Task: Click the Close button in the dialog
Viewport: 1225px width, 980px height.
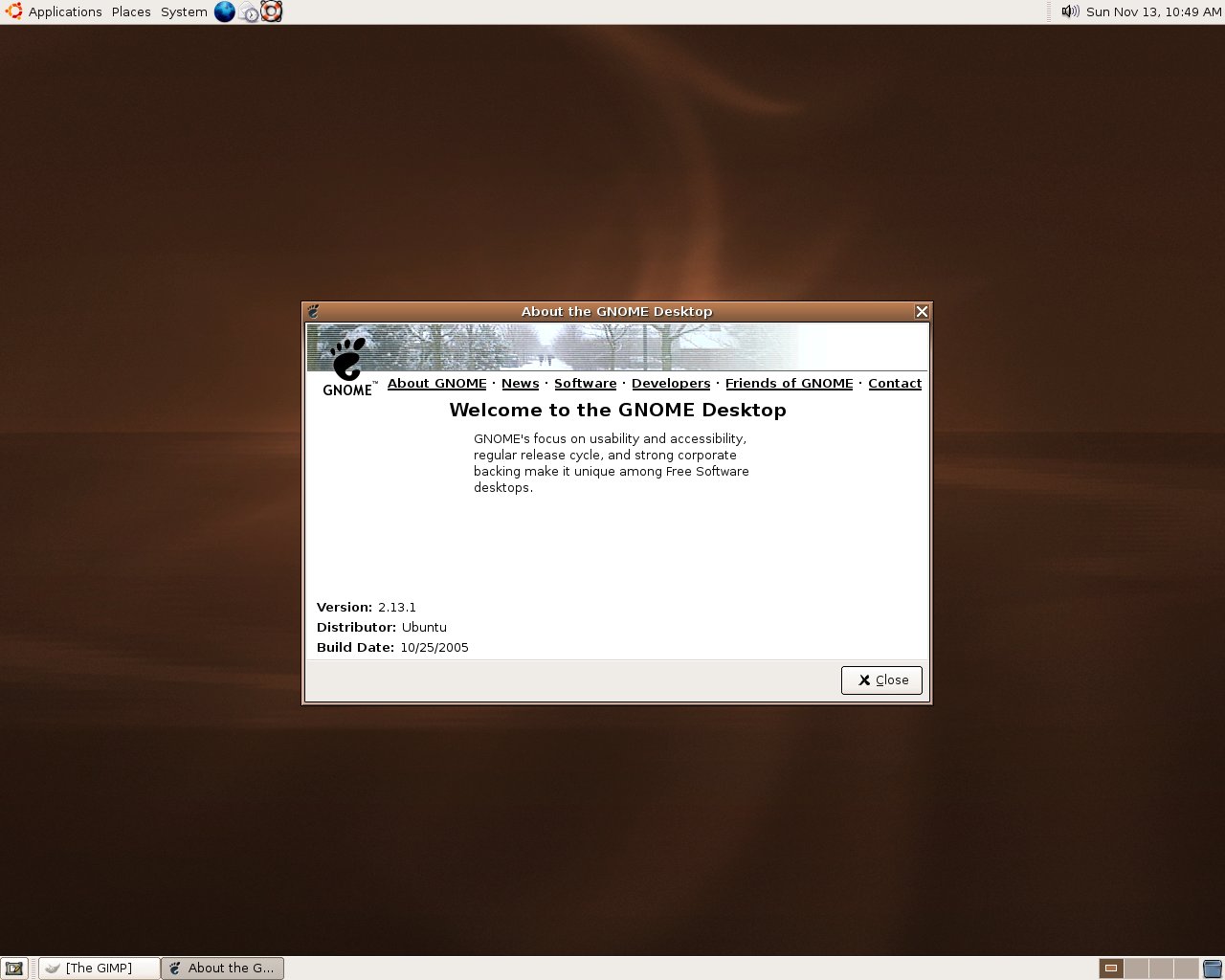Action: 881,680
